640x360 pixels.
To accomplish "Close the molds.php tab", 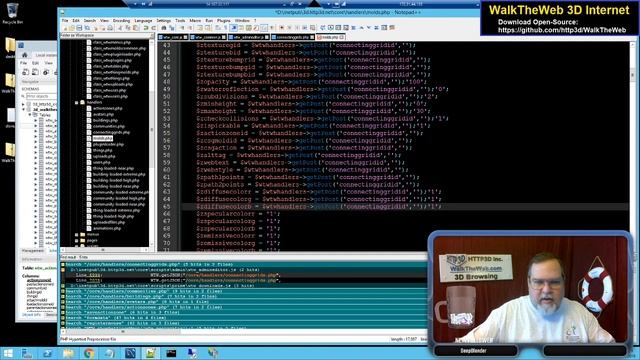I will [x=342, y=37].
